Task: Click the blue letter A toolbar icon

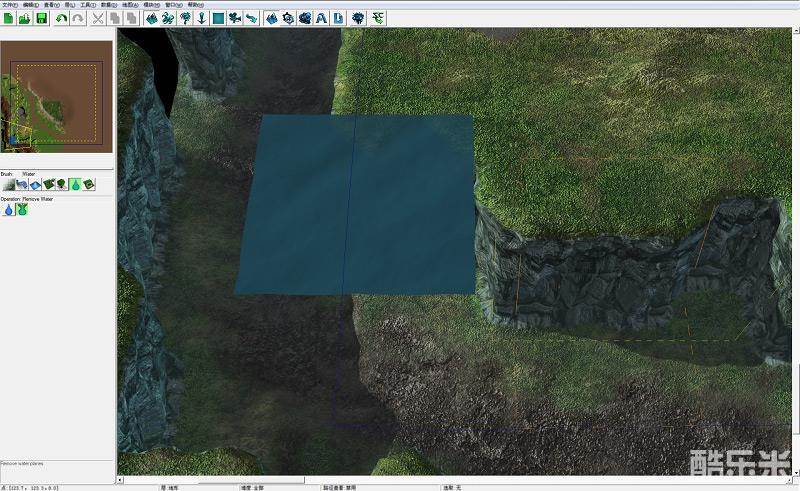Action: [321, 18]
